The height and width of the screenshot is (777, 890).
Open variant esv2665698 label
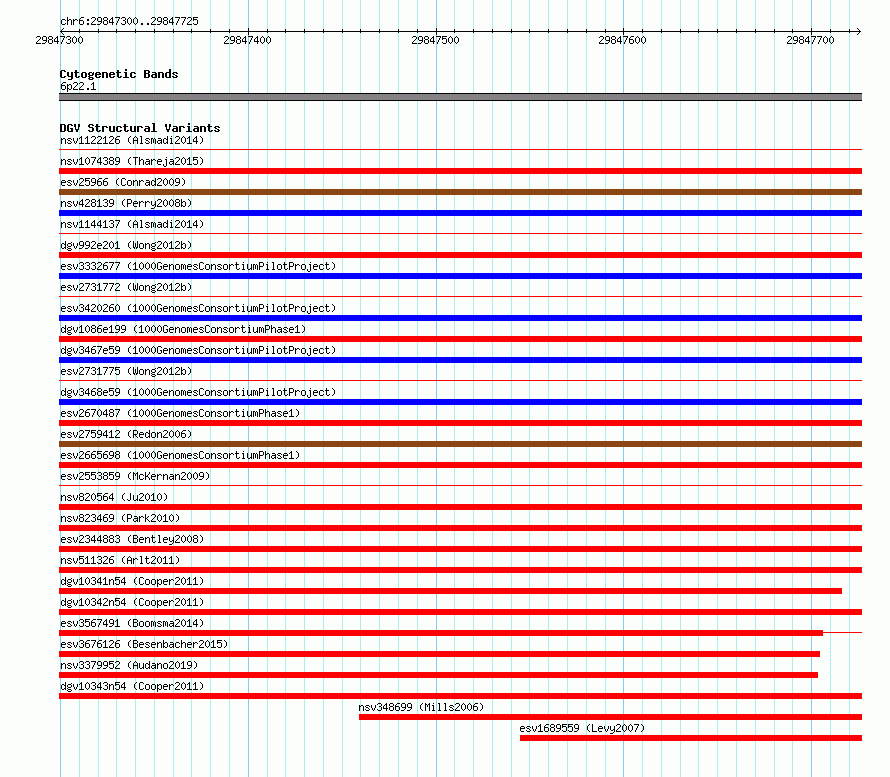(x=180, y=455)
